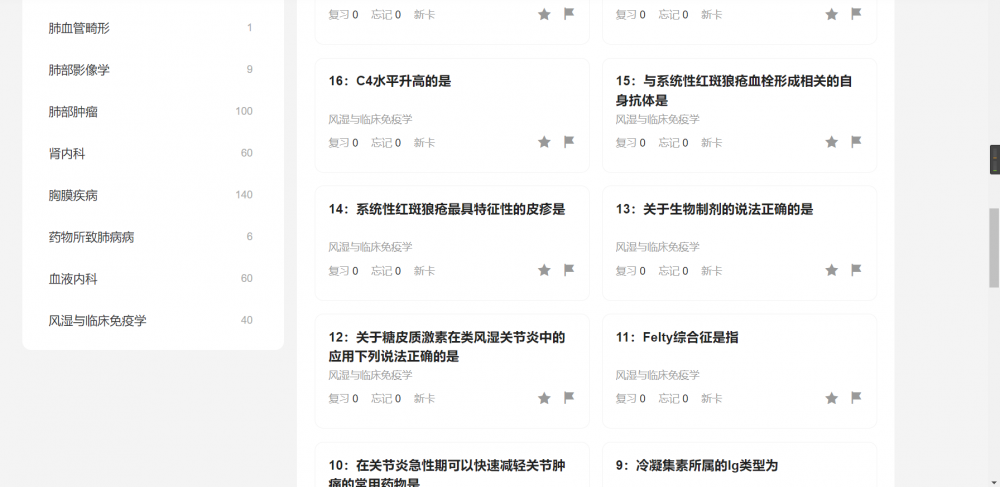Open card 15 about 血栓形成相关的自身抗体
Screen dimensions: 1000x487
point(733,91)
